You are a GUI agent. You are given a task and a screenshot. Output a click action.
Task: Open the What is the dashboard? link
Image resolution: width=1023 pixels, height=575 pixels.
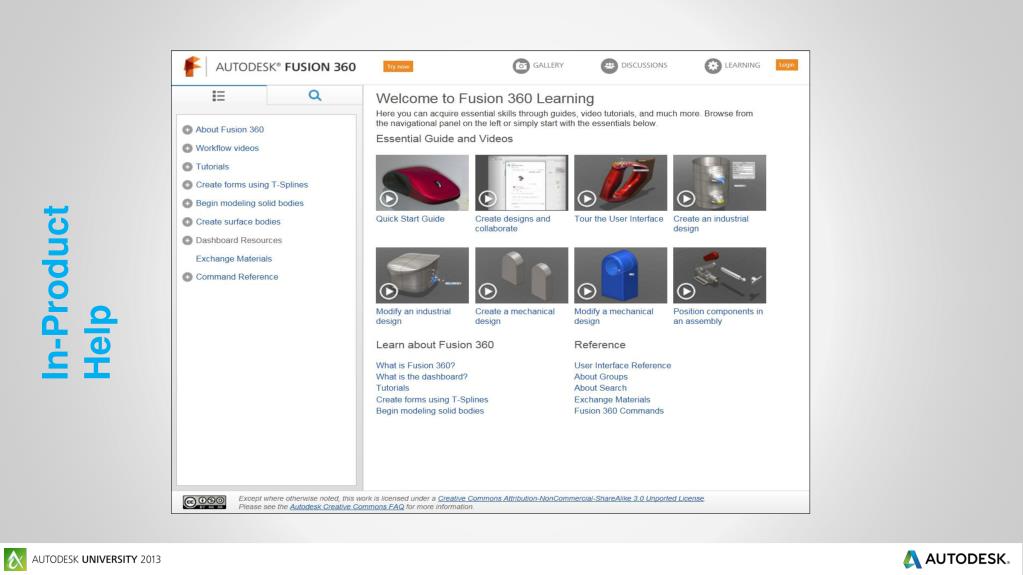coord(421,377)
